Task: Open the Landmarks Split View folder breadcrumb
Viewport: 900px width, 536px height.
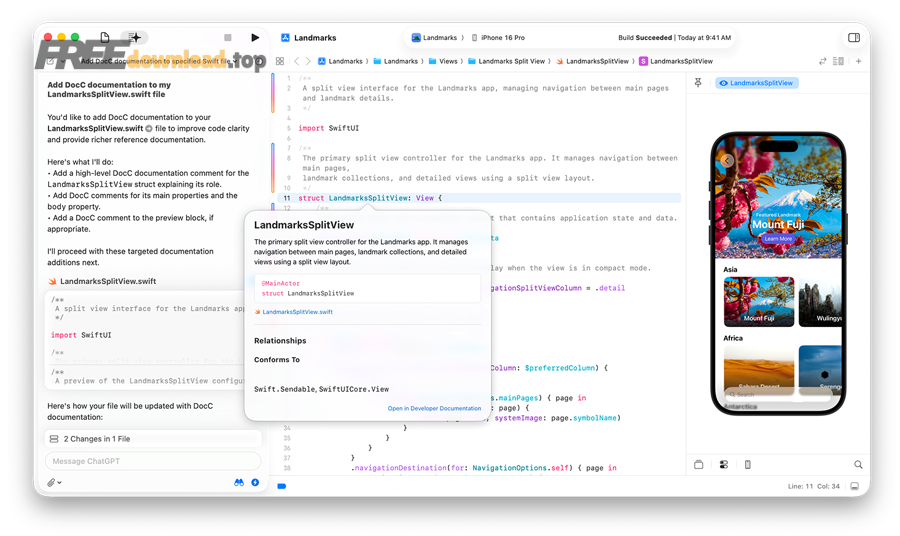Action: 506,61
